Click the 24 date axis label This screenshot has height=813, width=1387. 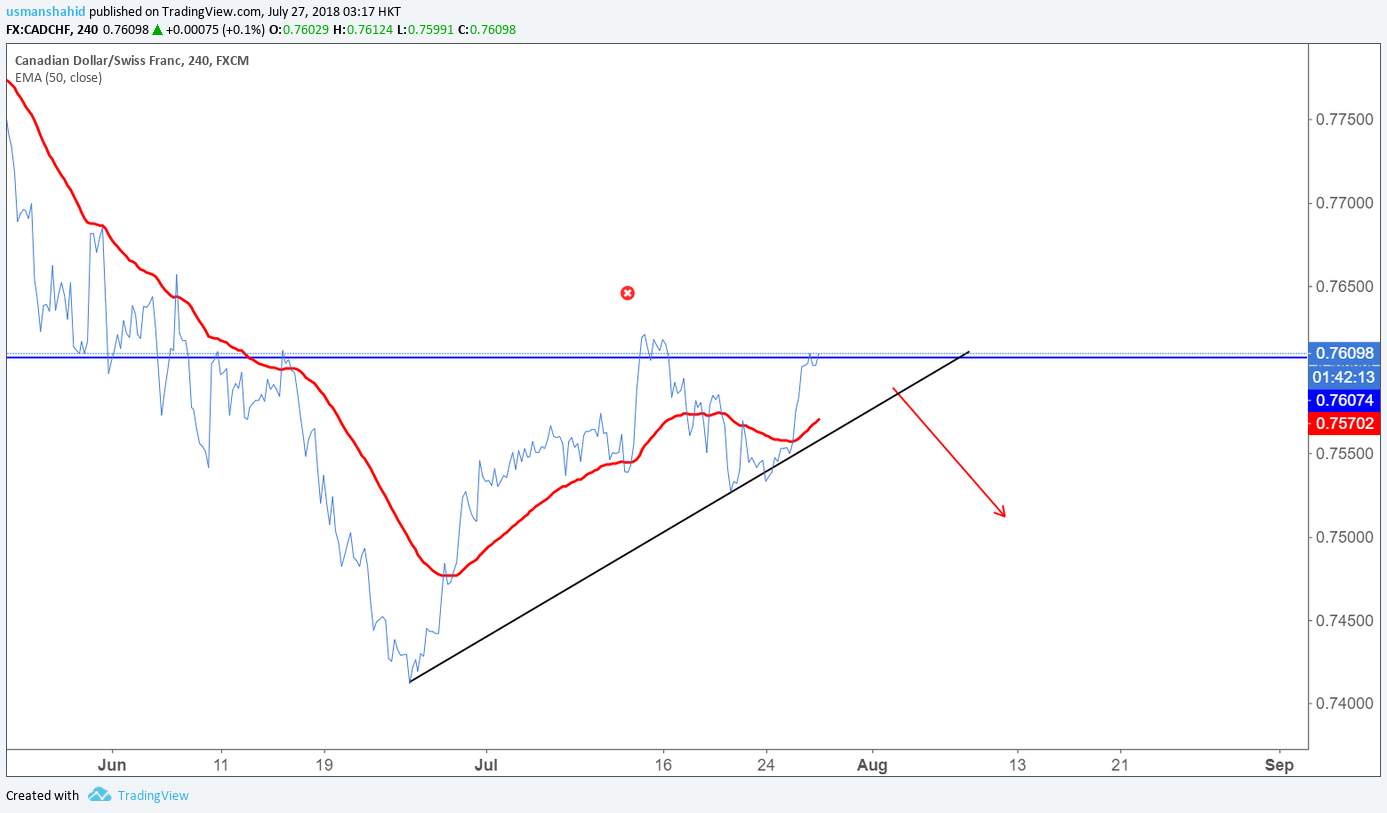click(766, 765)
